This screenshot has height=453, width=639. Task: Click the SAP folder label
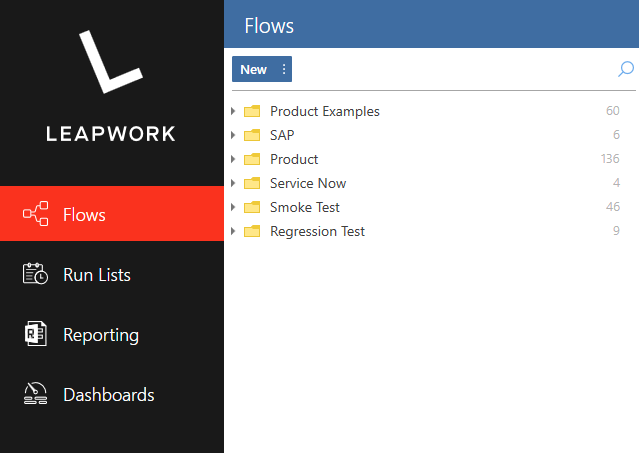pyautogui.click(x=282, y=135)
